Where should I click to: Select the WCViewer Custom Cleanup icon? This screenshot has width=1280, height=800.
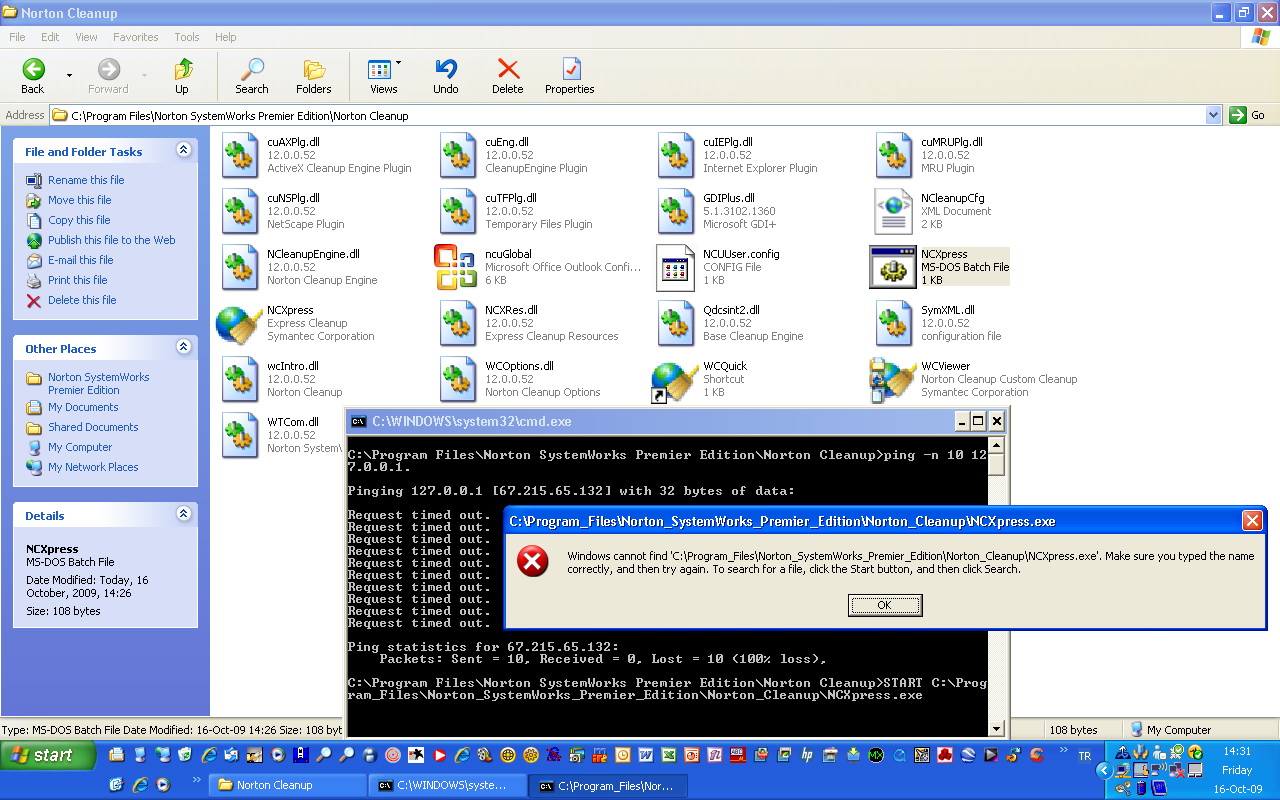(894, 380)
